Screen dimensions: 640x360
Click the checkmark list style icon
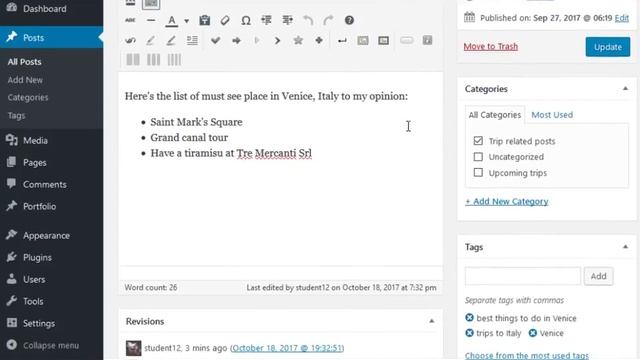coord(216,40)
